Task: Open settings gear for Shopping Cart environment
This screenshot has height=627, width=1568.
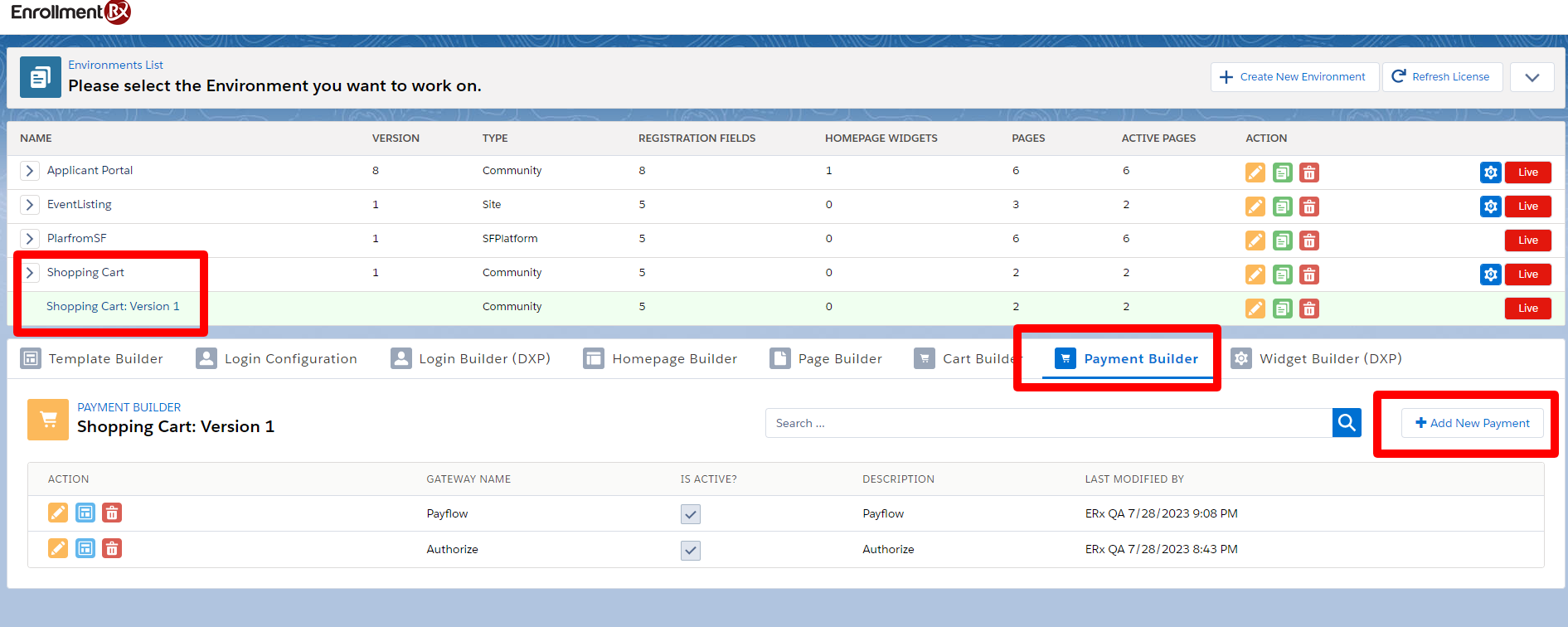Action: click(1490, 275)
